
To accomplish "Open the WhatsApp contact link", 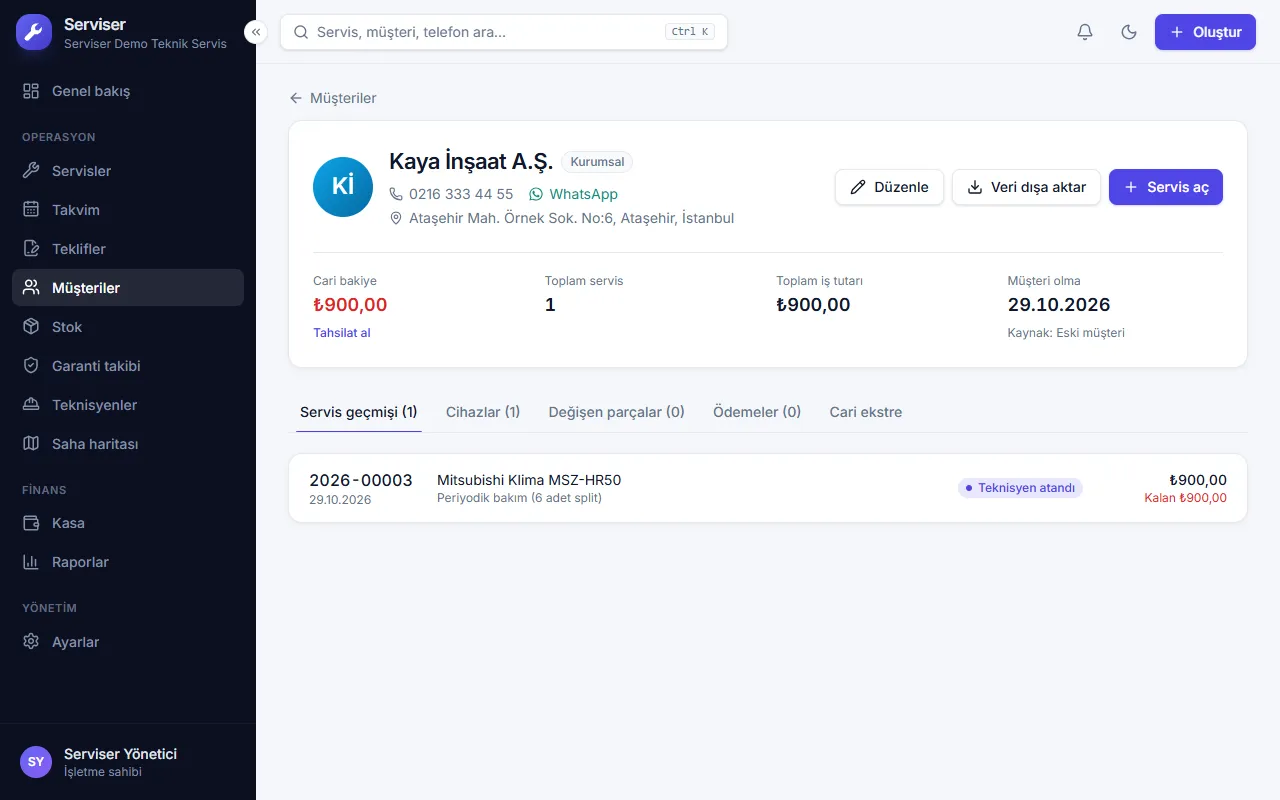I will [573, 194].
